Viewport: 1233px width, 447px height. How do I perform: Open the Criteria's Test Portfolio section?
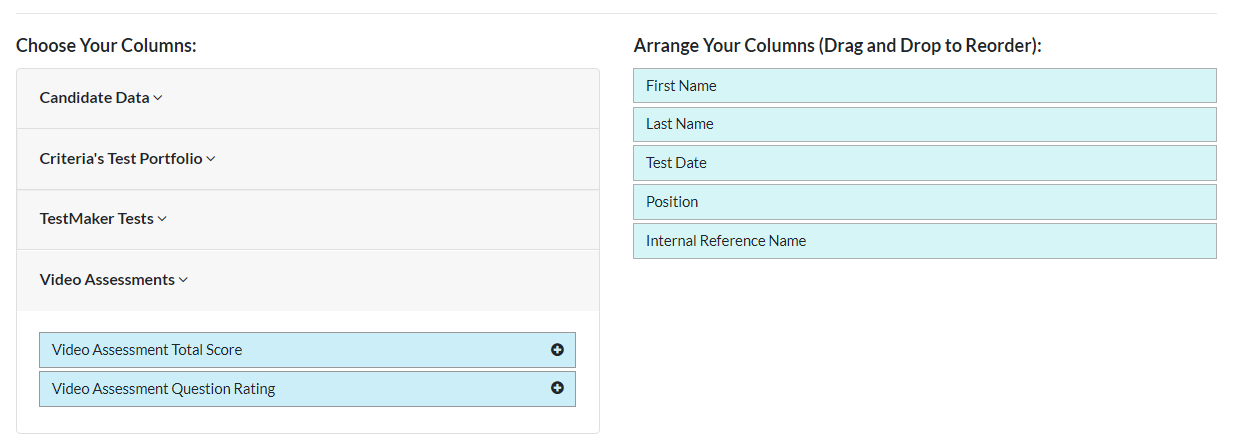[x=308, y=159]
